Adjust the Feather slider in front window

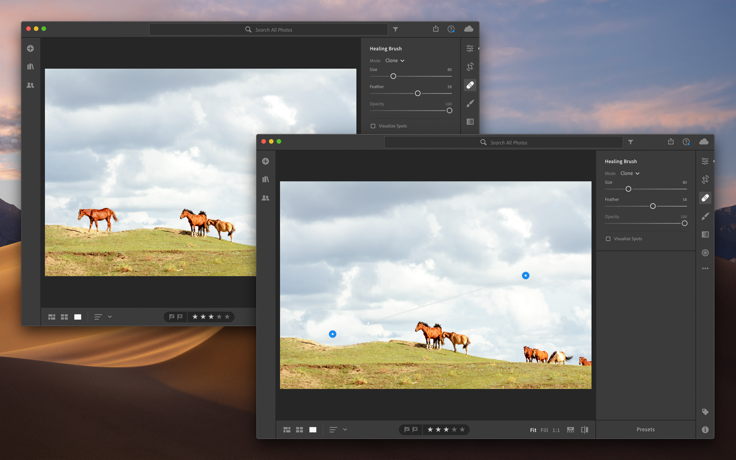(x=652, y=206)
